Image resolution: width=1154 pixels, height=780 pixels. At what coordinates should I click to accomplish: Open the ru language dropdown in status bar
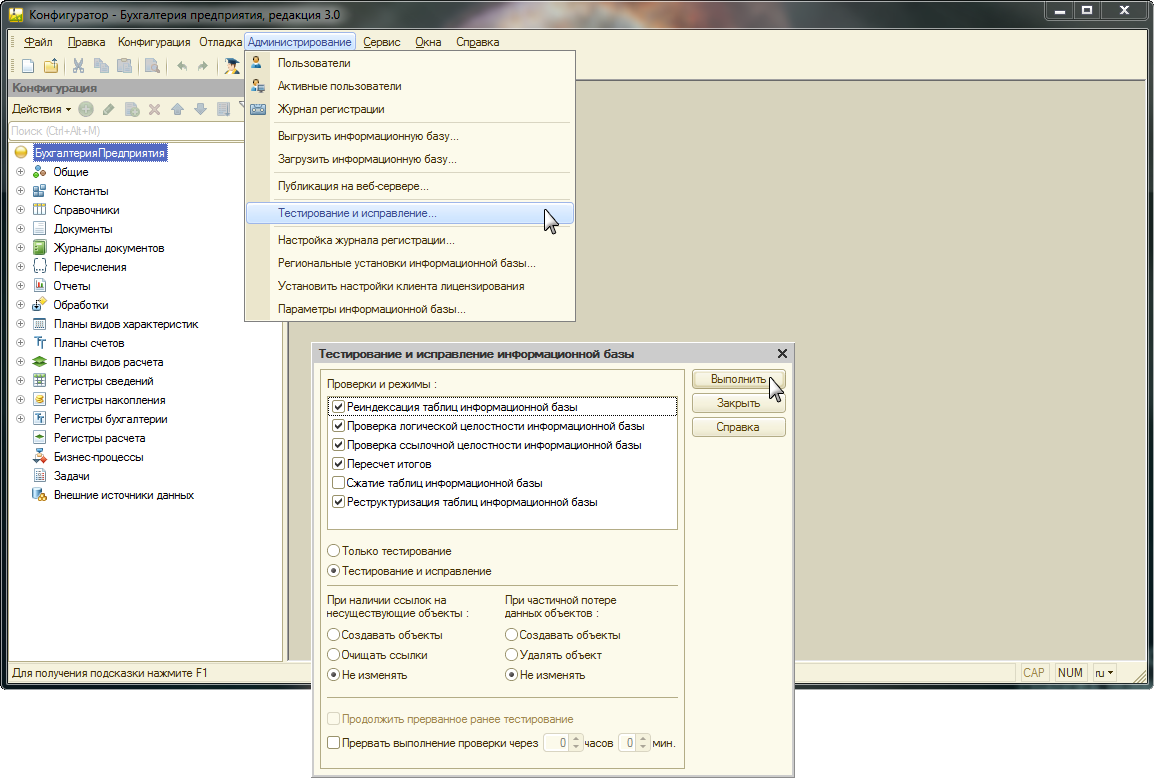[1104, 673]
